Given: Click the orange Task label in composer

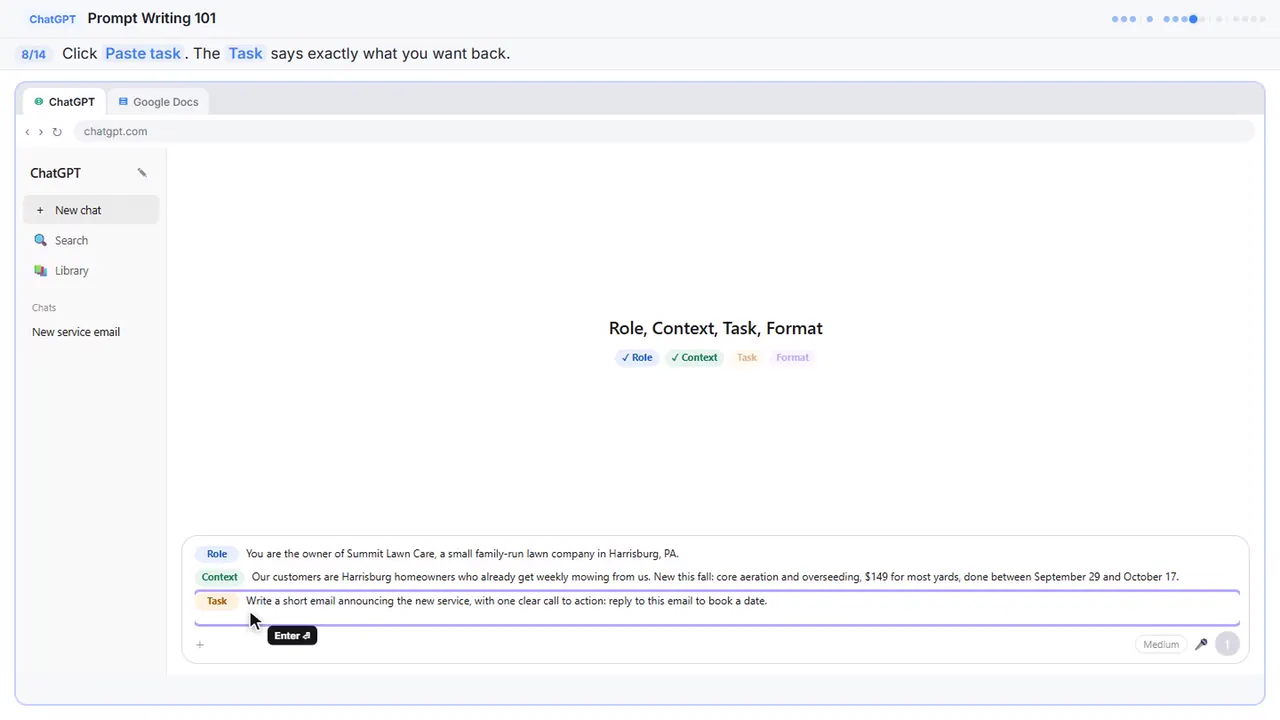Looking at the screenshot, I should pyautogui.click(x=217, y=601).
